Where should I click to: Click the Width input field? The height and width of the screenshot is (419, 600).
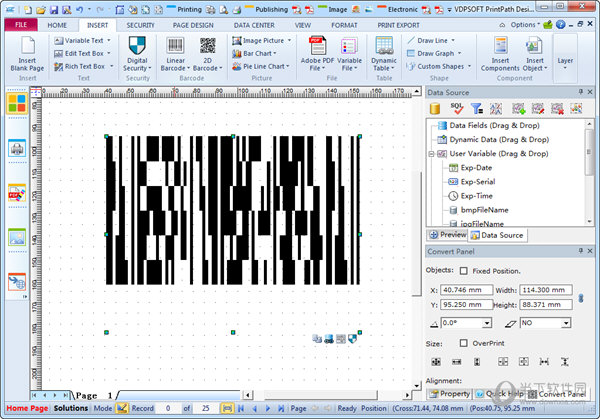[x=546, y=290]
